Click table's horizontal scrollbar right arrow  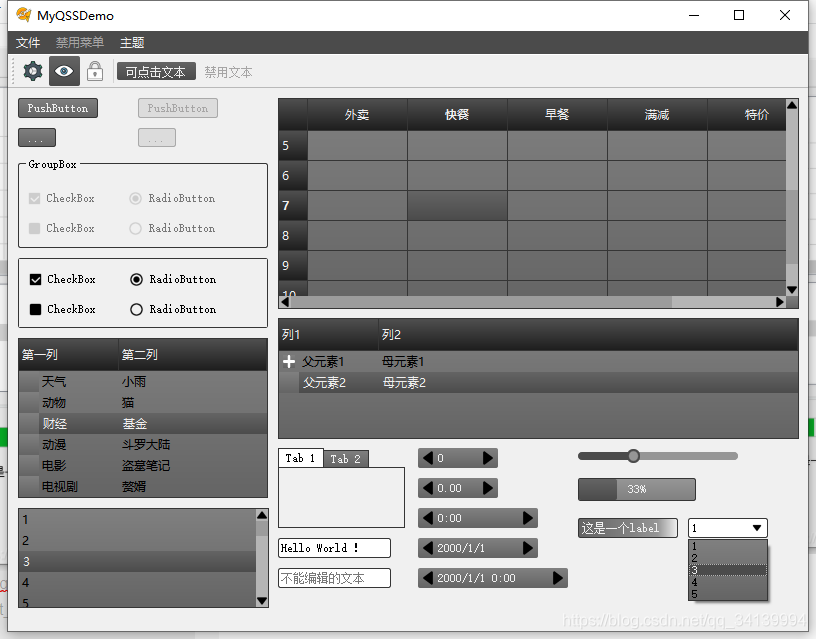[780, 302]
